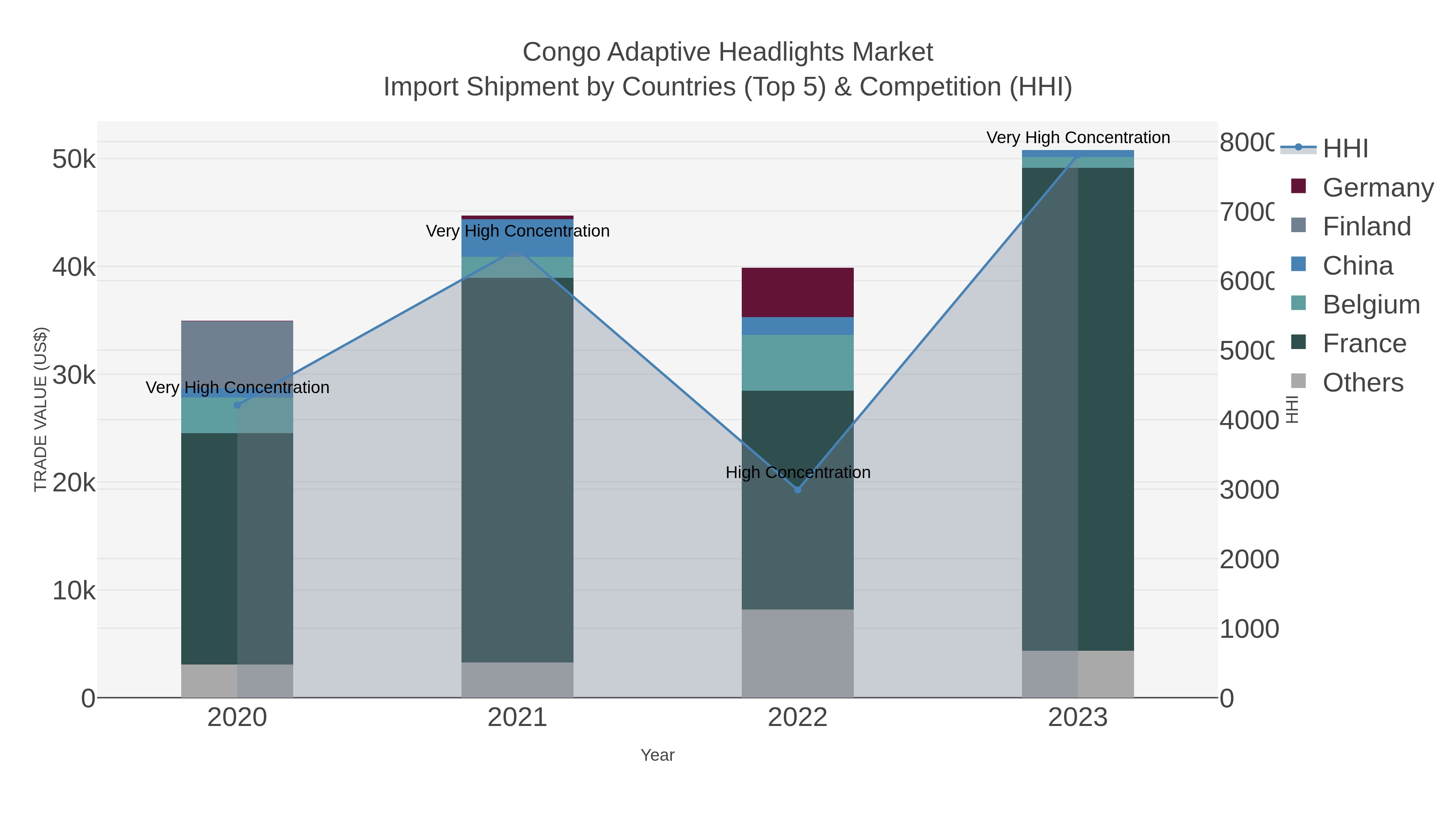Click the 3000 right HHI axis tick

pyautogui.click(x=1249, y=489)
